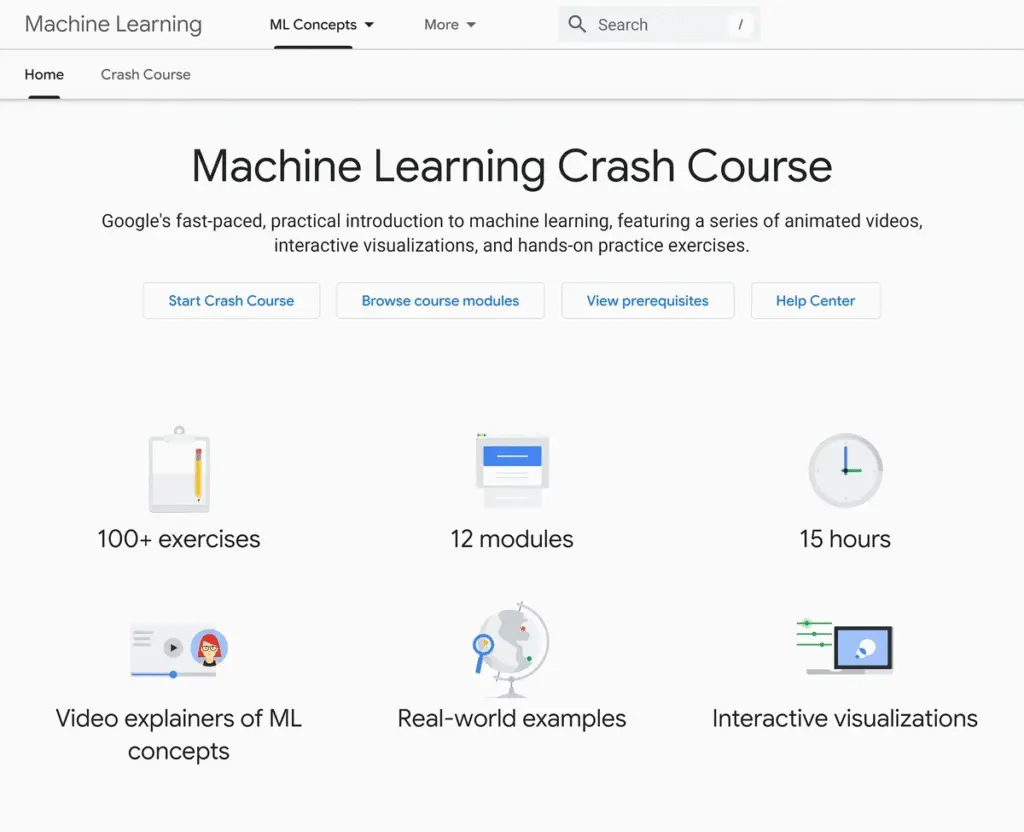Click the clipboard exercises icon

(180, 469)
